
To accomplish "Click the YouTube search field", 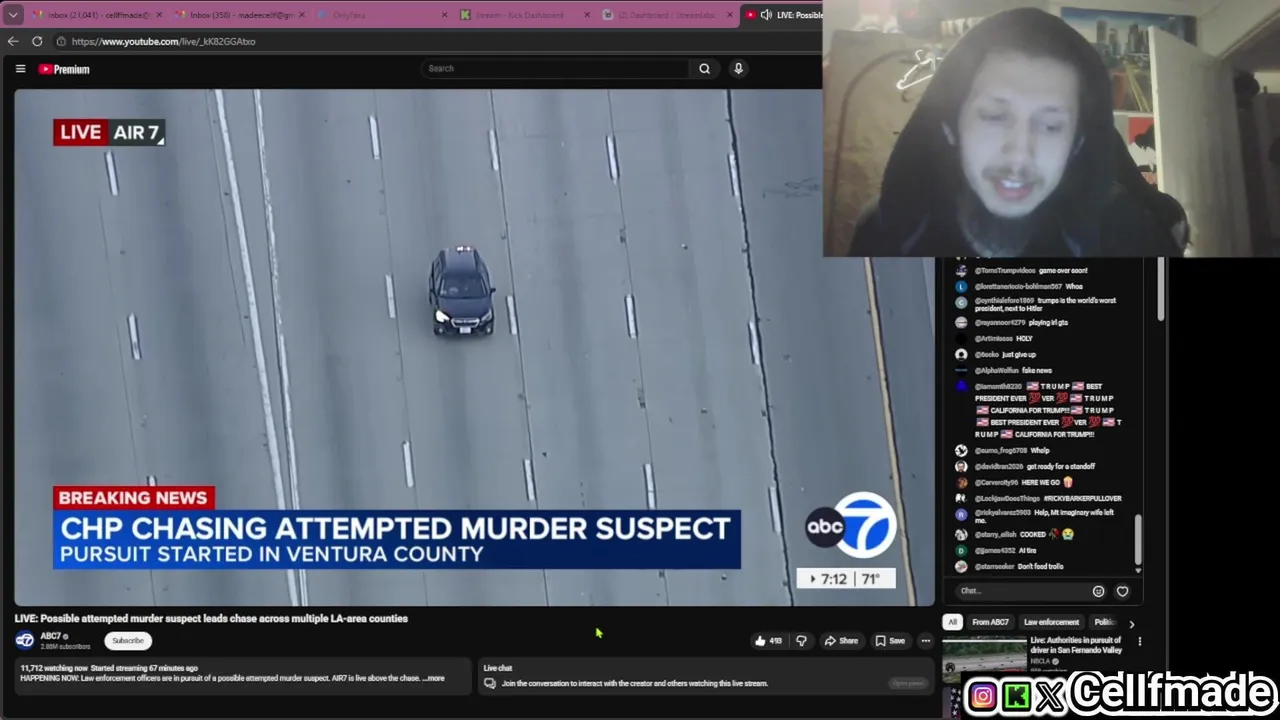I will click(x=555, y=68).
